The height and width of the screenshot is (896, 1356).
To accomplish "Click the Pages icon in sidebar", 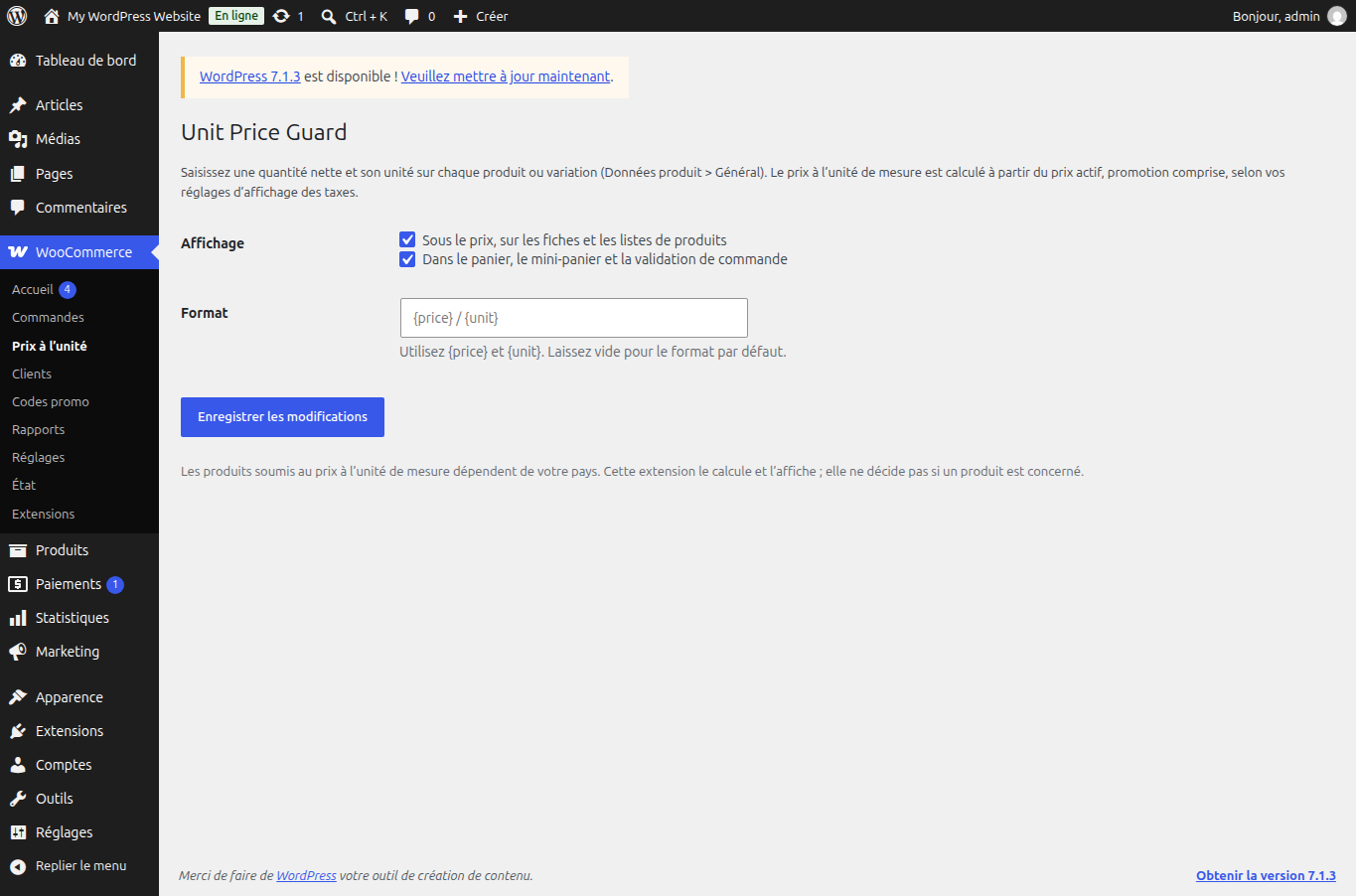I will (18, 174).
